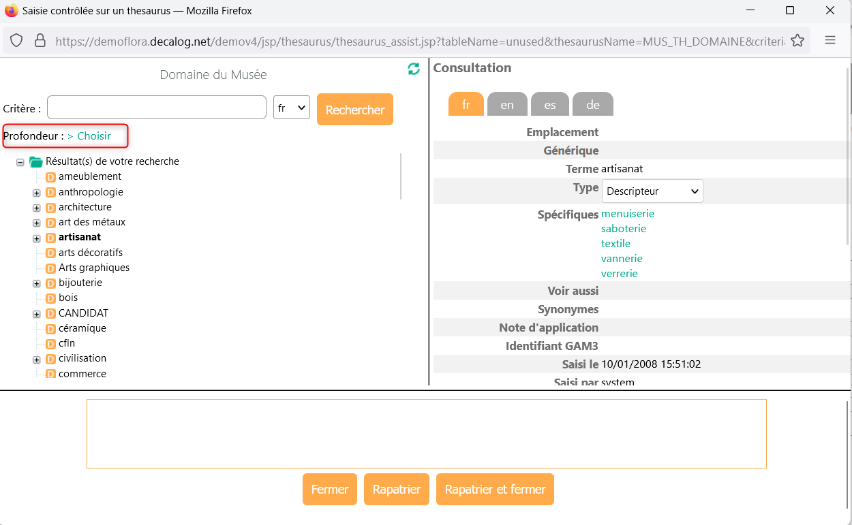852x525 pixels.
Task: Open the Type Descripteur dropdown
Action: (x=652, y=191)
